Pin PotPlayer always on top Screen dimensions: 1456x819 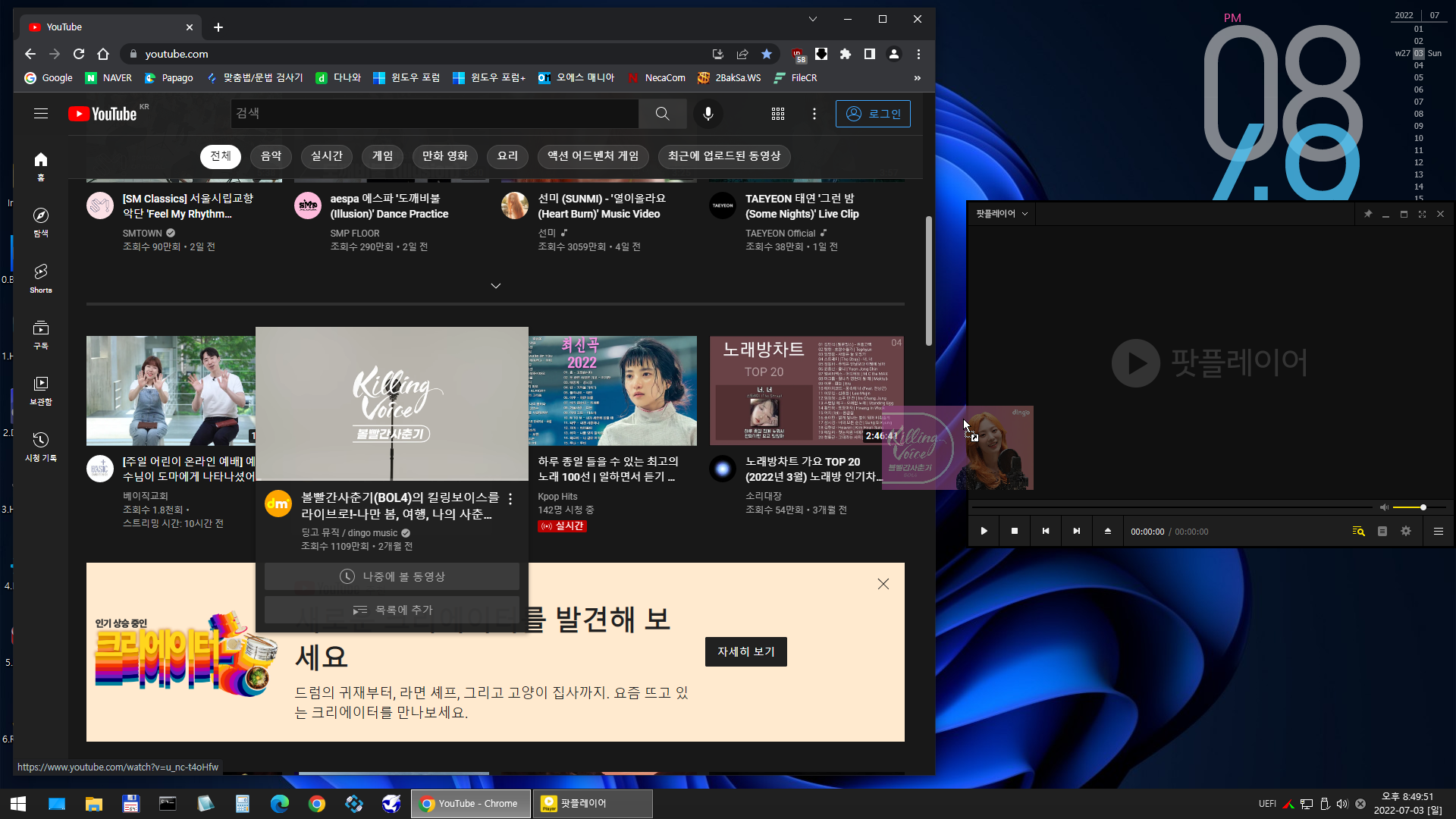[x=1368, y=214]
